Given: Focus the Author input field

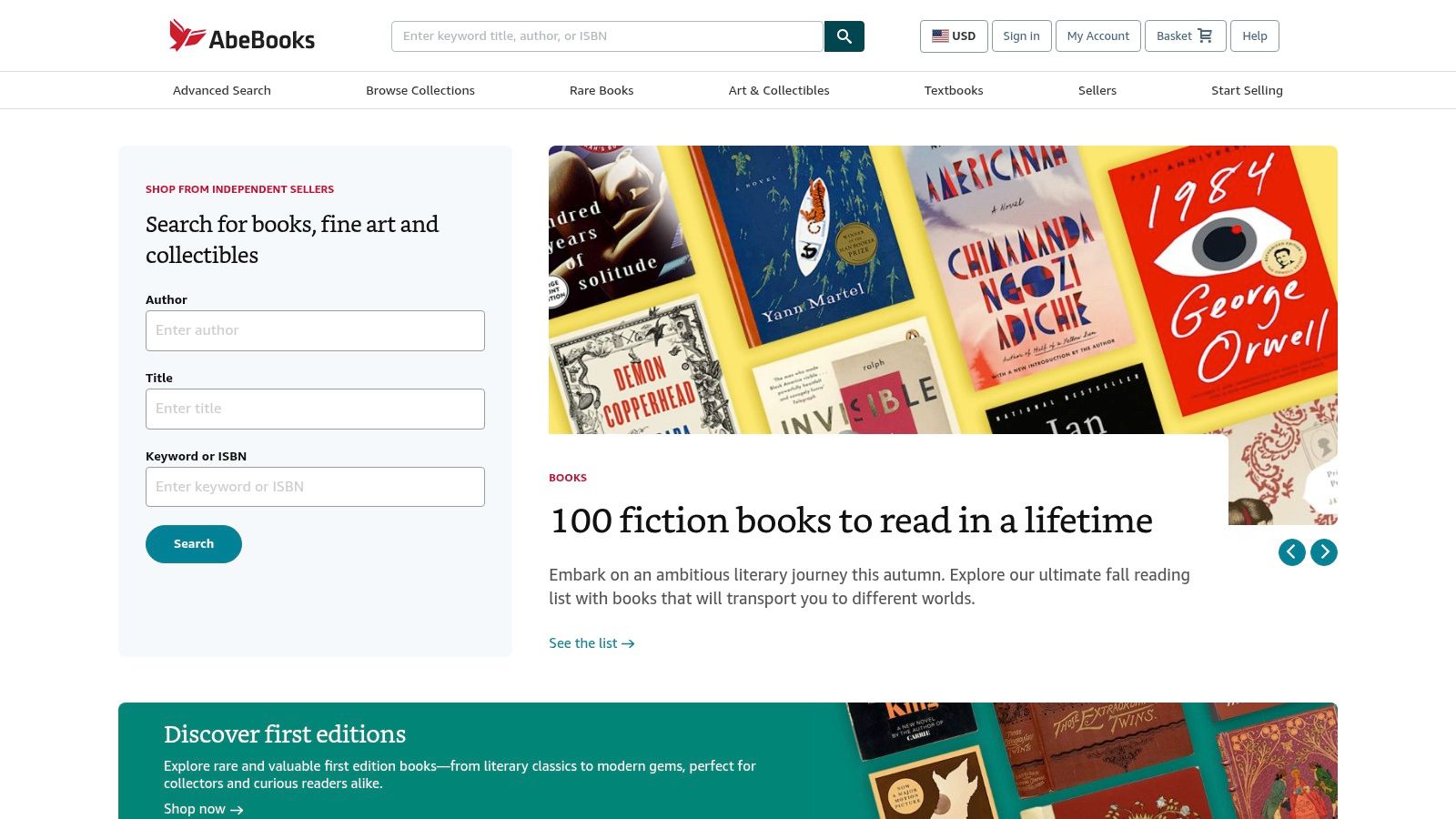Looking at the screenshot, I should coord(315,330).
